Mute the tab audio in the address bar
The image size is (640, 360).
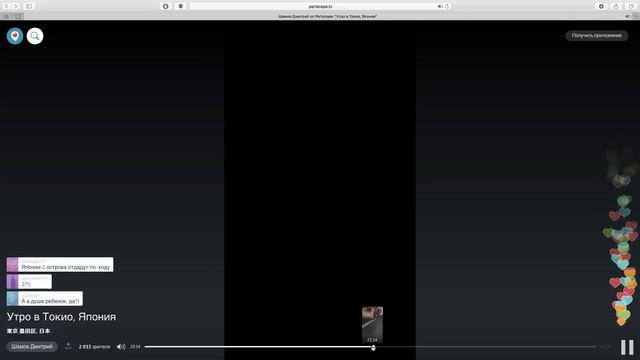(x=440, y=6)
